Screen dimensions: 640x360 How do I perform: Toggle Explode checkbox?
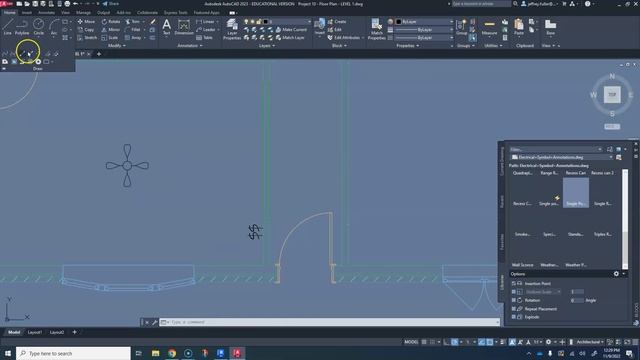coord(514,317)
